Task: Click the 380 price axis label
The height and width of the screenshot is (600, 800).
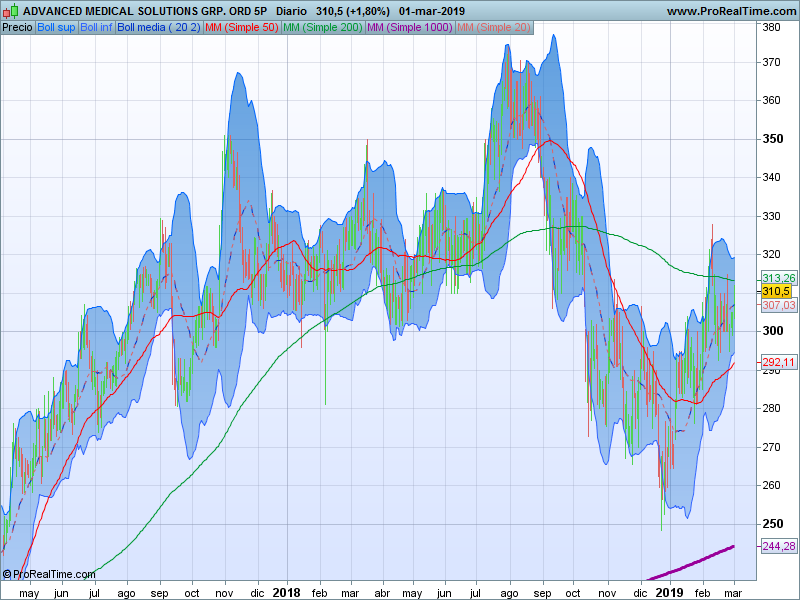Action: [x=771, y=27]
